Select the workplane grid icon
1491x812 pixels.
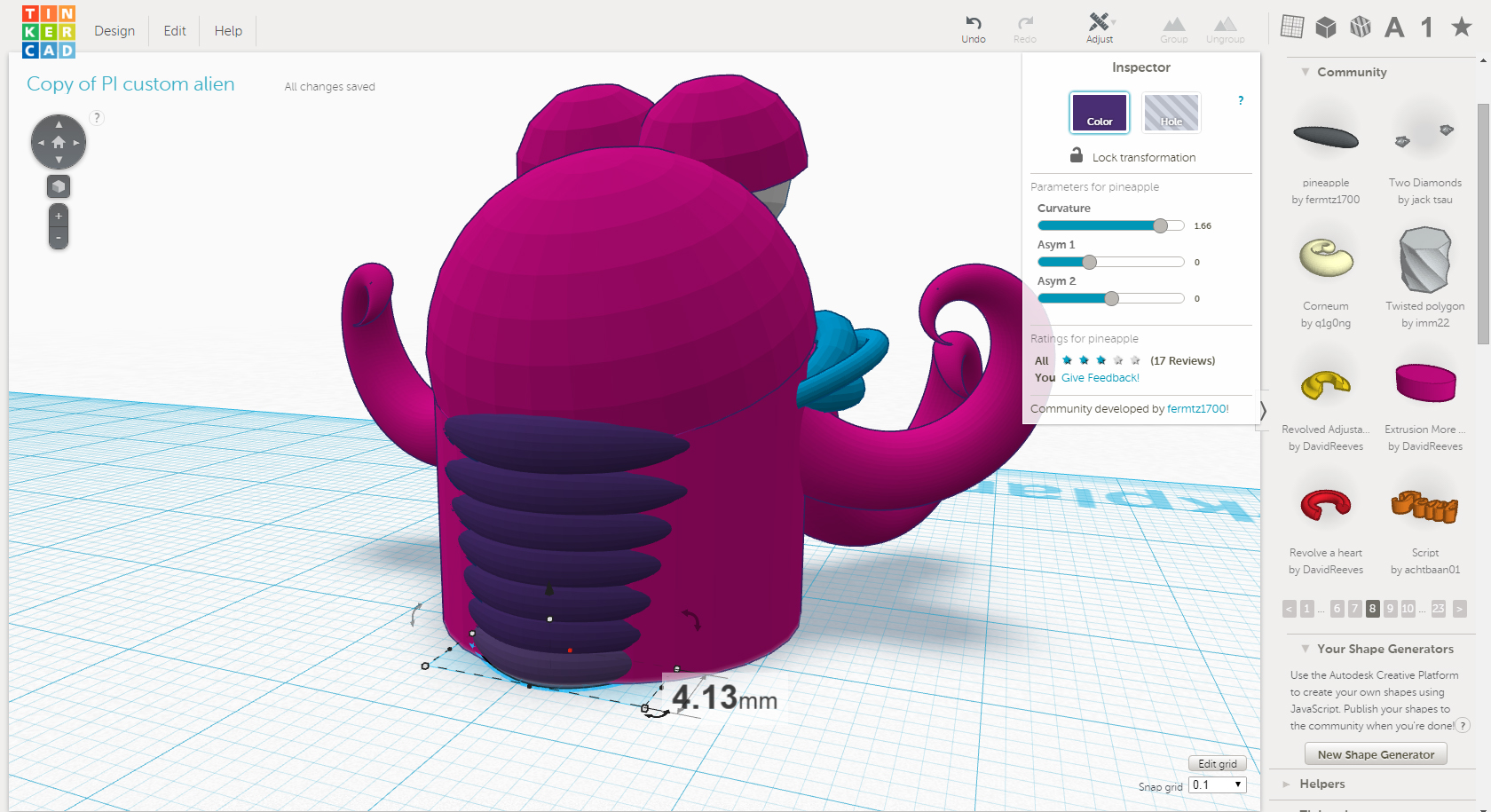click(1292, 28)
